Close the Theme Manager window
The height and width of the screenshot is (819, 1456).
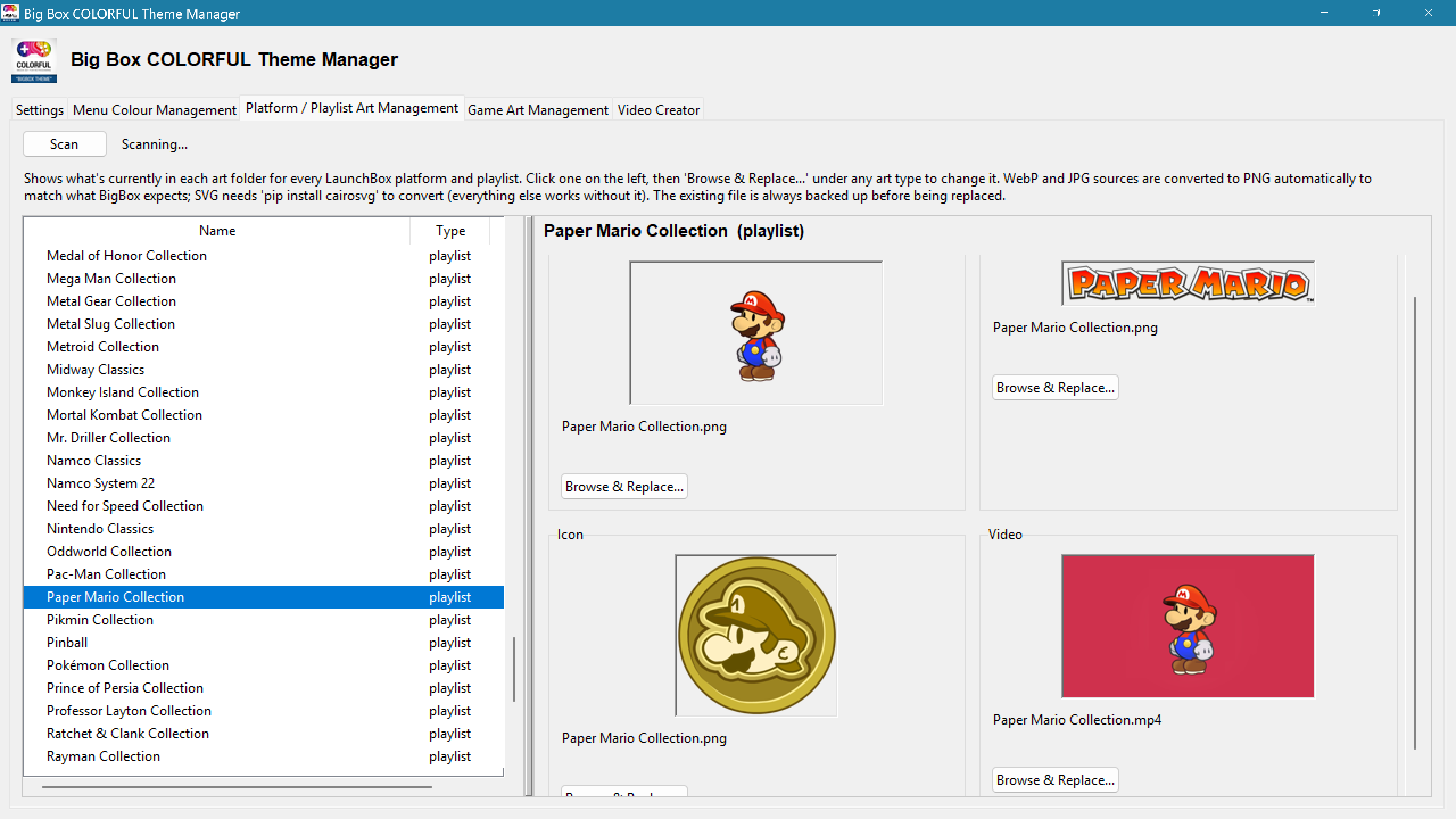click(1428, 13)
